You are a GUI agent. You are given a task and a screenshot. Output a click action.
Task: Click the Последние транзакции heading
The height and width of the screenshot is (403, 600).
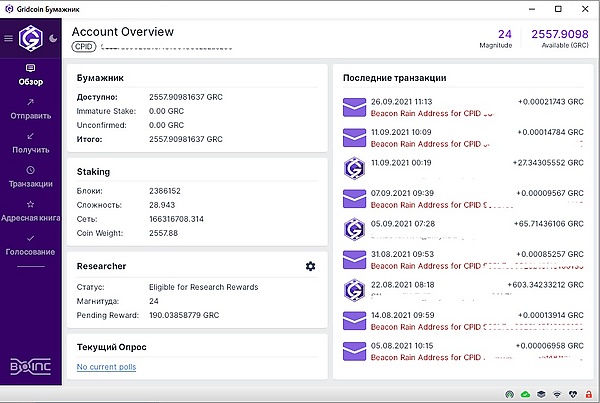(395, 78)
